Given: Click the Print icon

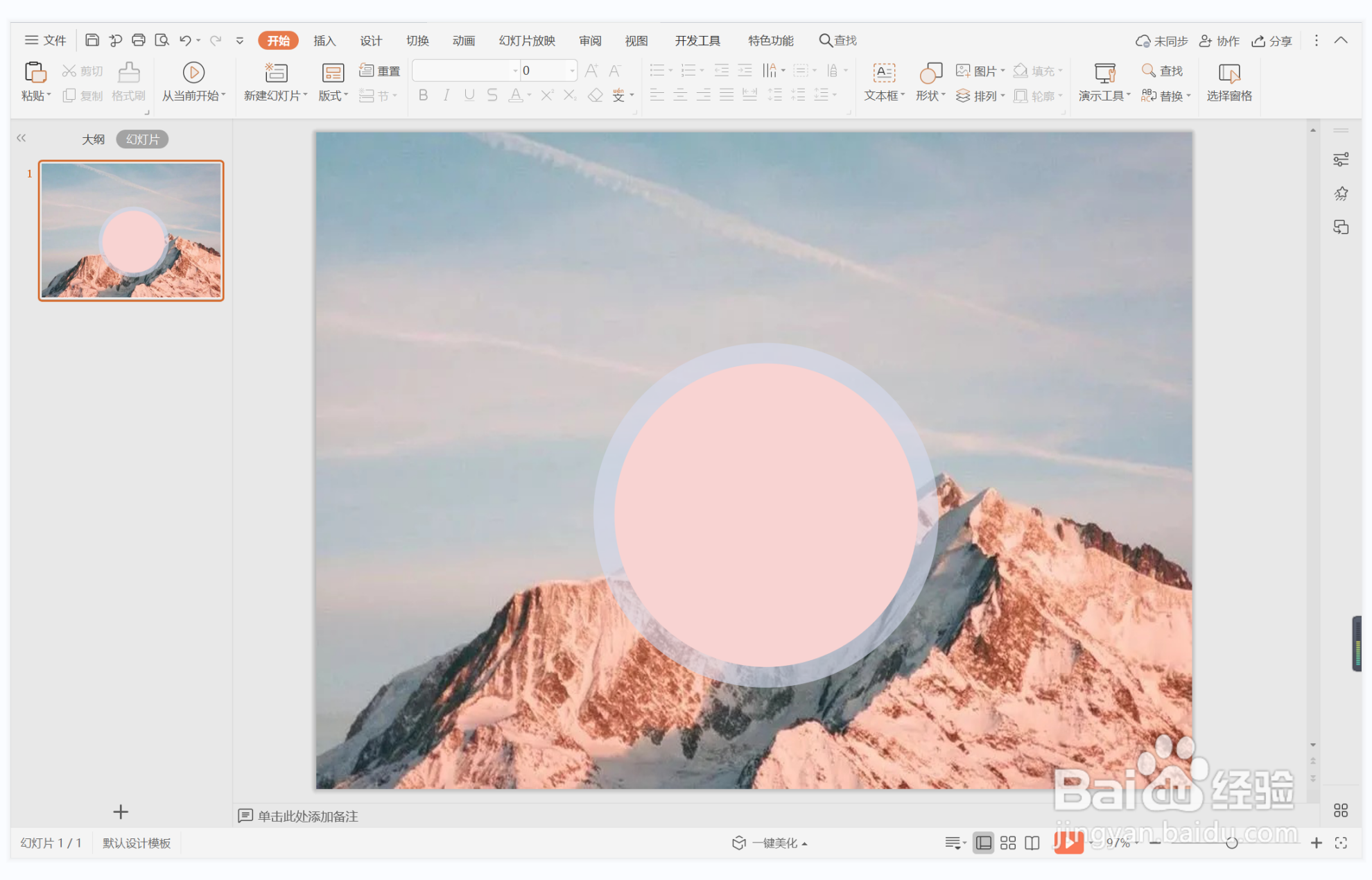Looking at the screenshot, I should (139, 40).
